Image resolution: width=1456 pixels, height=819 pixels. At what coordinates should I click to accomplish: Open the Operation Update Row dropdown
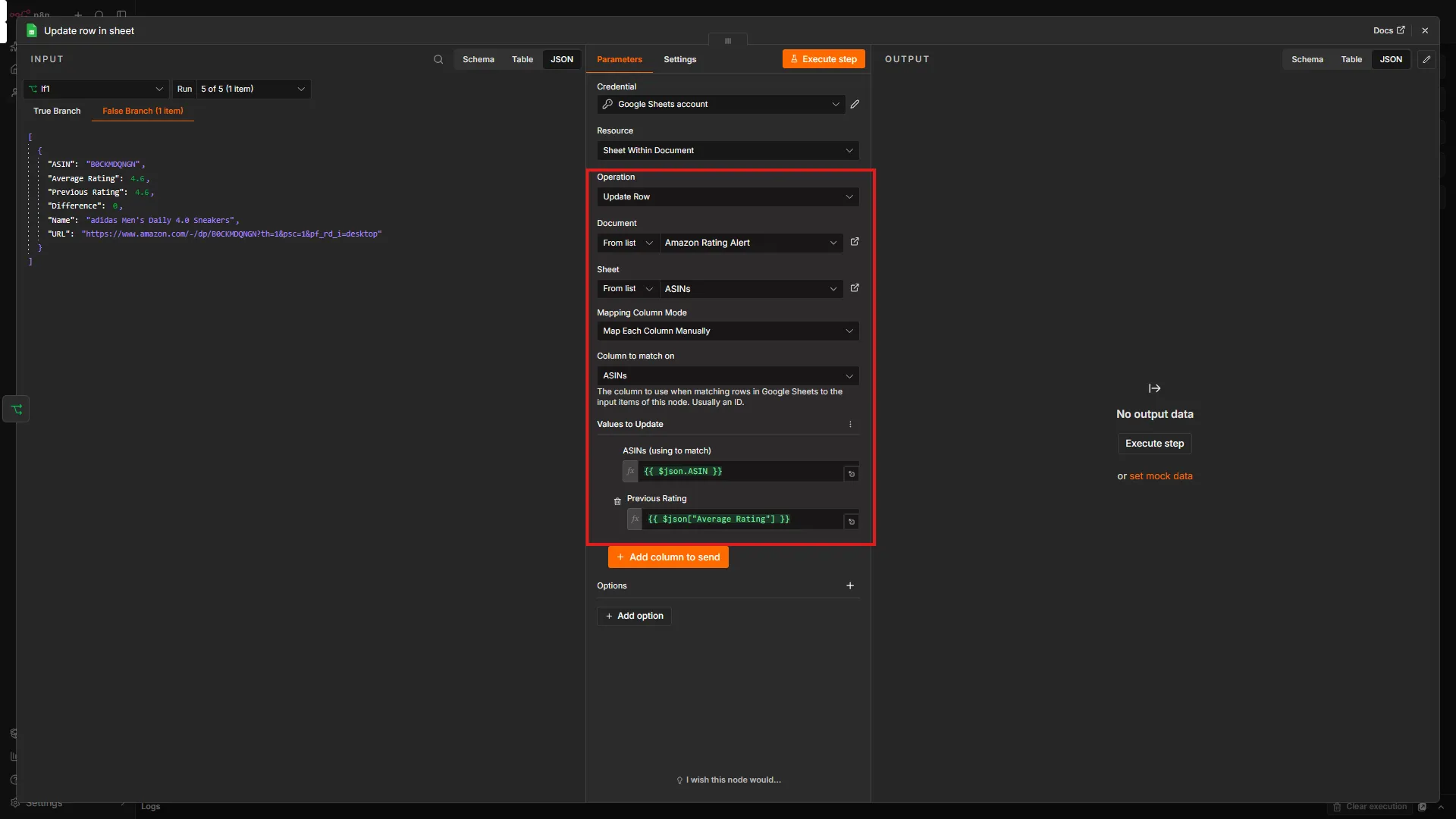point(728,196)
